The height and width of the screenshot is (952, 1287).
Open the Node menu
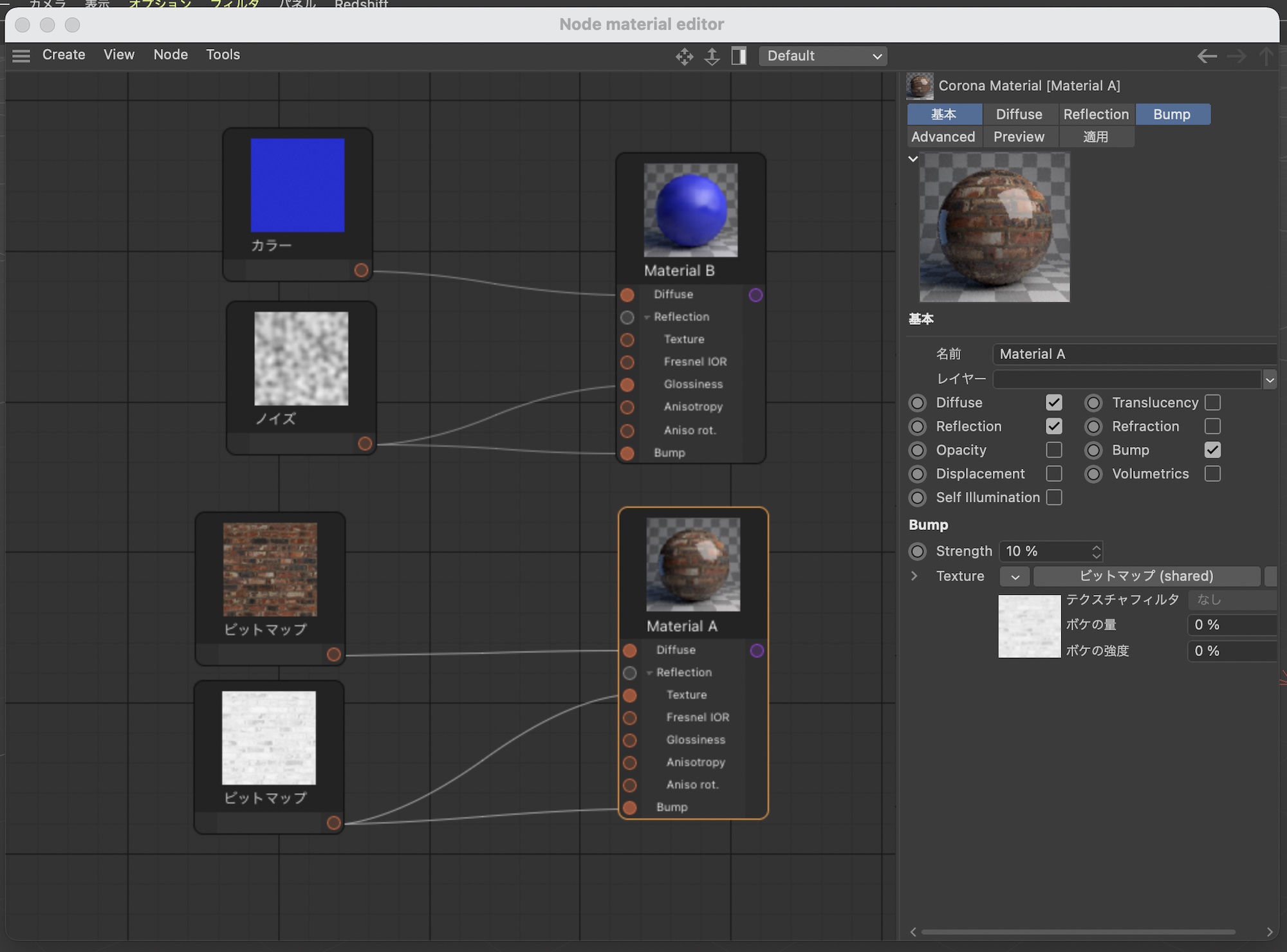click(x=171, y=55)
